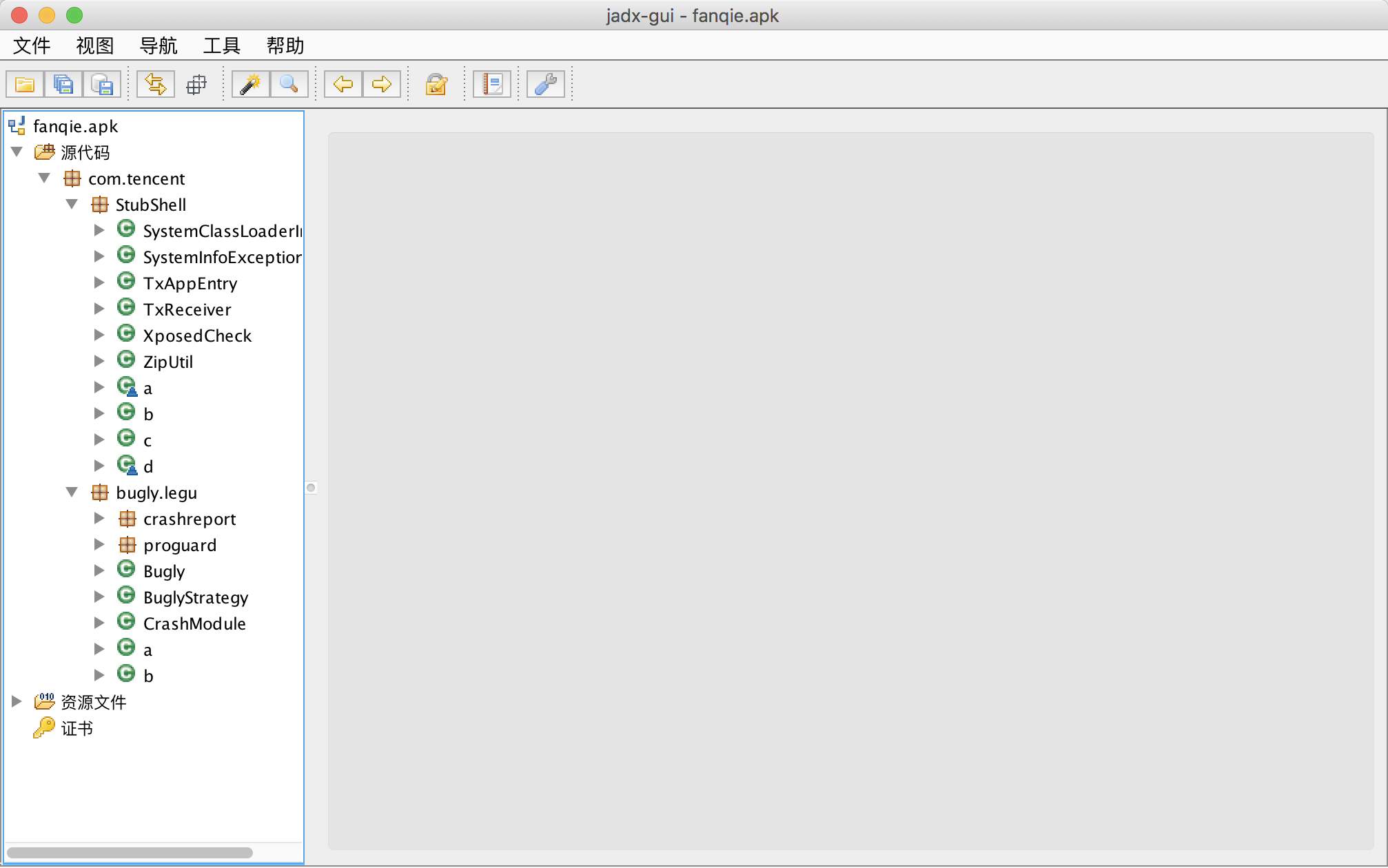Screen dimensions: 1388x868
Task: Open the log viewer icon
Action: click(492, 85)
